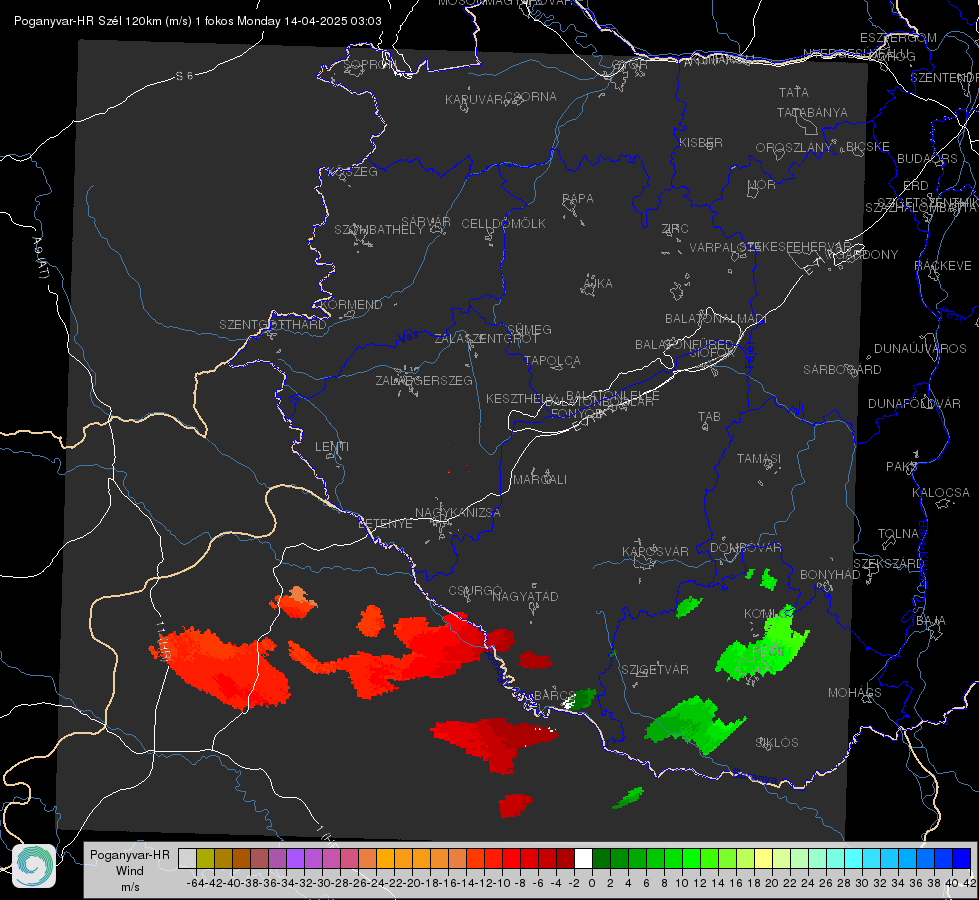The image size is (979, 900).
Task: Click the MÓR town label
Action: coord(762,185)
